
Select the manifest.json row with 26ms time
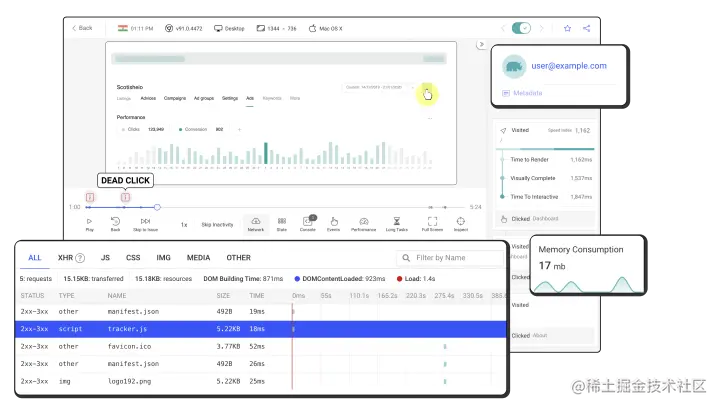tap(261, 364)
